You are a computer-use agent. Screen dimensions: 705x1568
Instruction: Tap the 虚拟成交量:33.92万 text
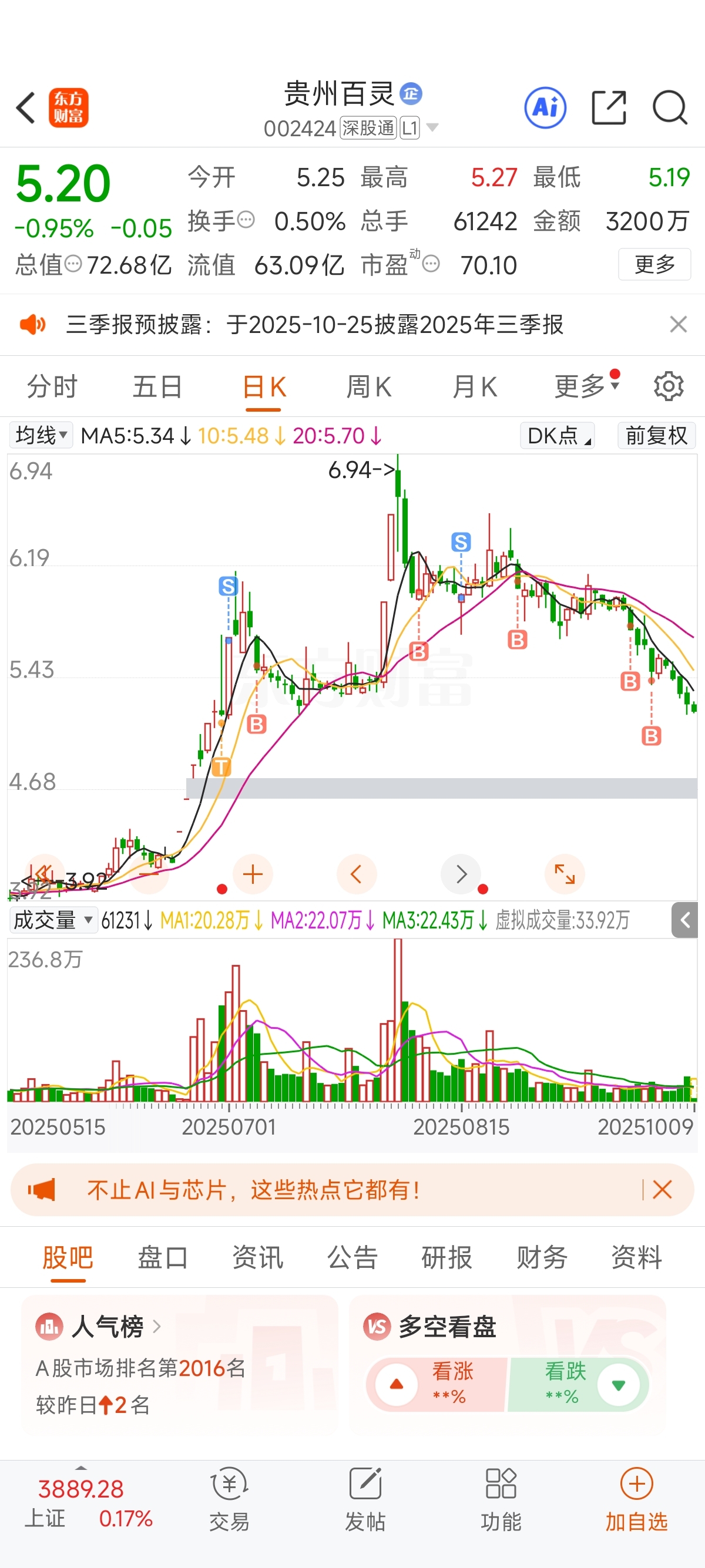coord(562,920)
